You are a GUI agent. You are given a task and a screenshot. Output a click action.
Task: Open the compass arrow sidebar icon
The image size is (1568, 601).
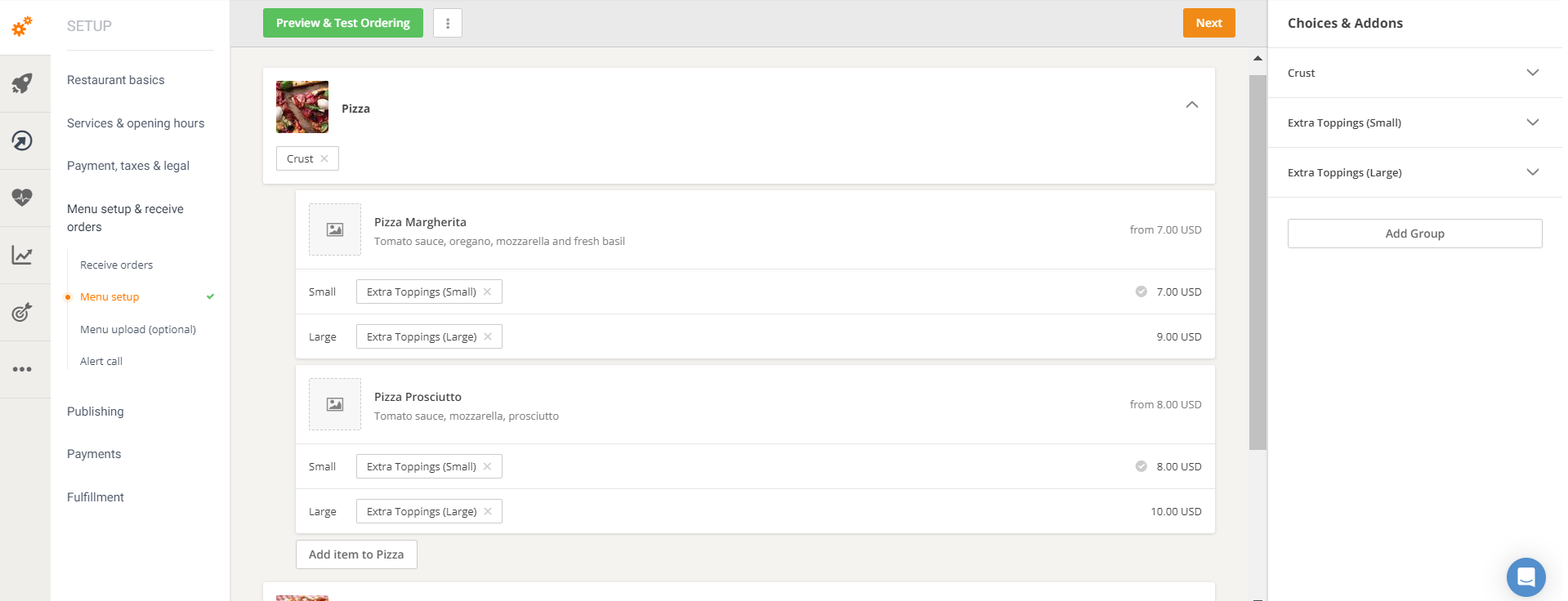coord(22,140)
